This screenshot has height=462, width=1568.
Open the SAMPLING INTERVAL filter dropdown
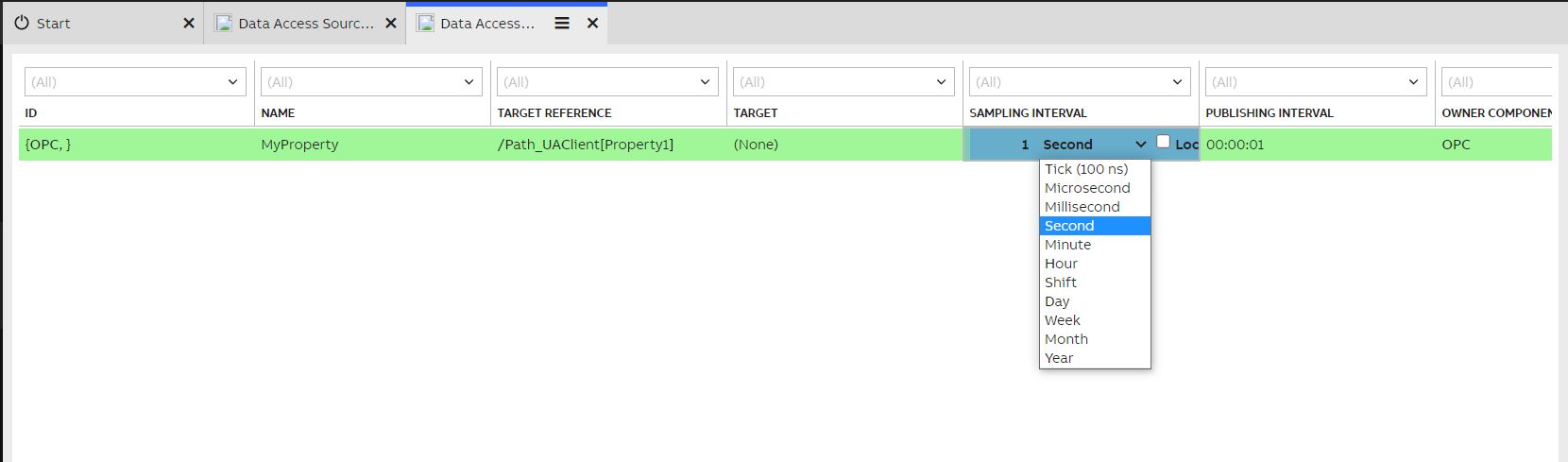pyautogui.click(x=1178, y=82)
